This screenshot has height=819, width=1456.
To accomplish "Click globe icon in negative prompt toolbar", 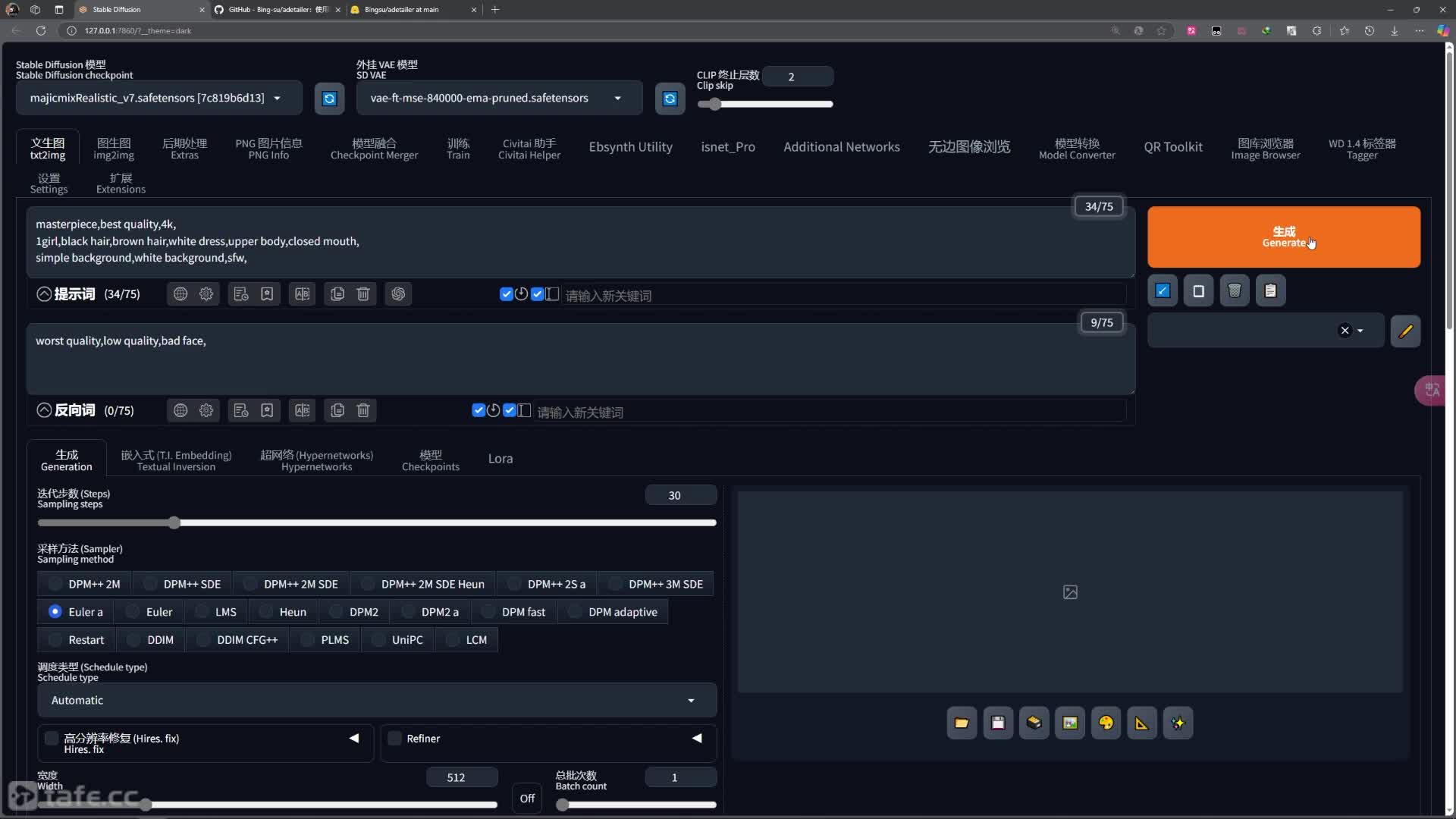I will (x=180, y=410).
